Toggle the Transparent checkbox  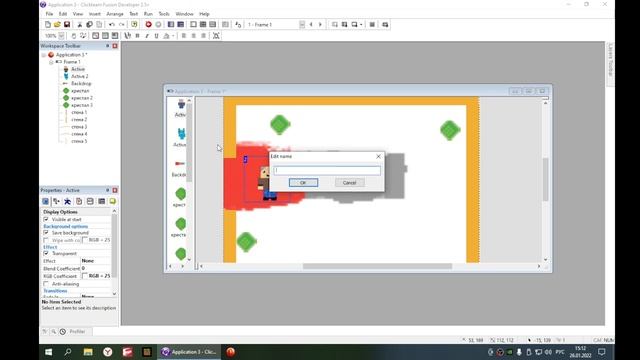pos(46,253)
